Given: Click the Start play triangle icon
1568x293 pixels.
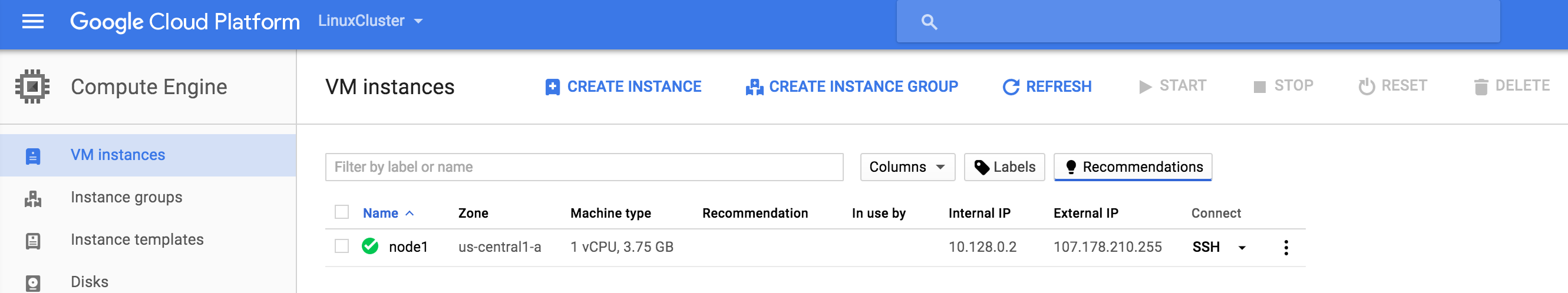Looking at the screenshot, I should tap(1145, 87).
